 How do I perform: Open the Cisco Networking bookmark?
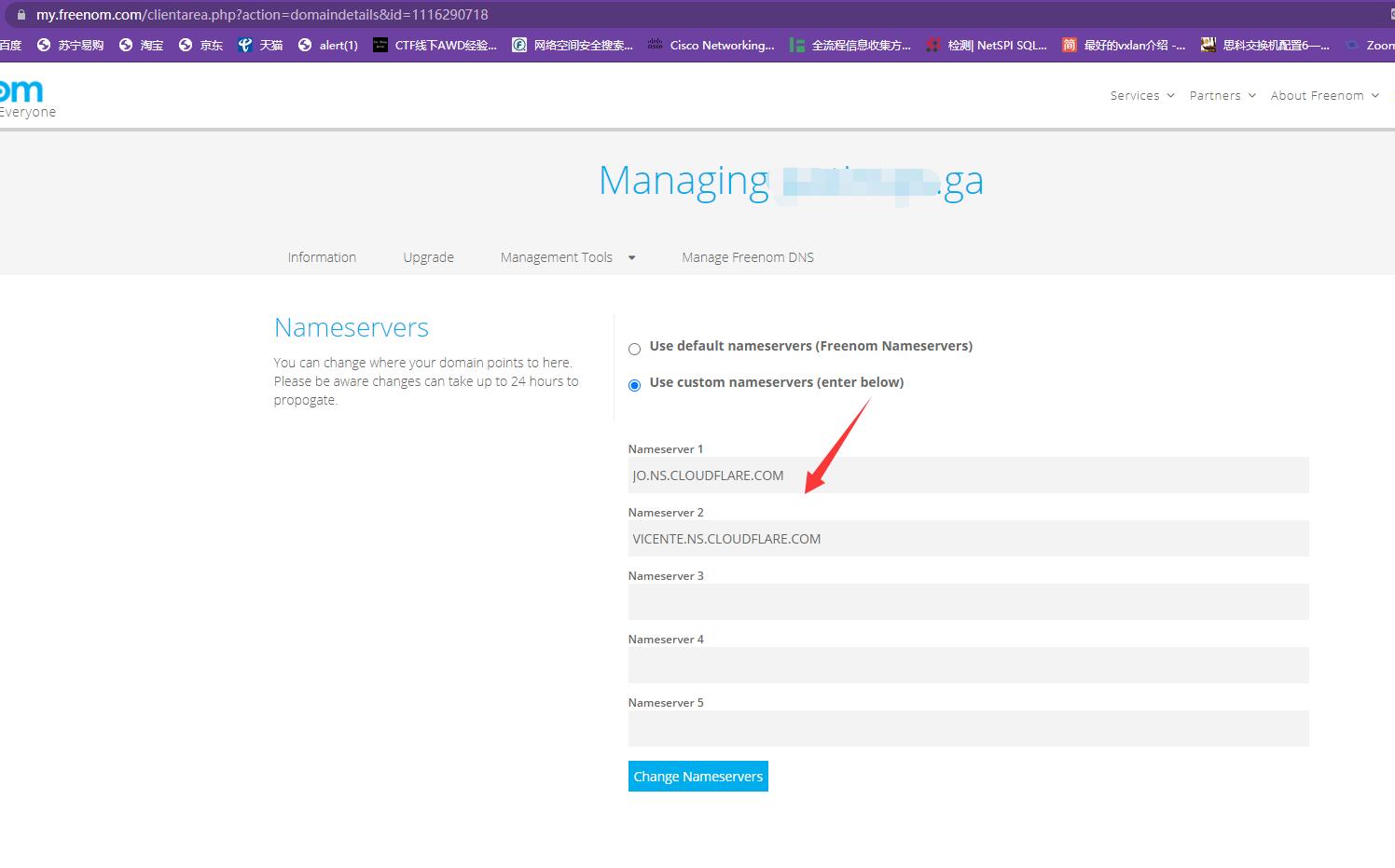coord(711,45)
